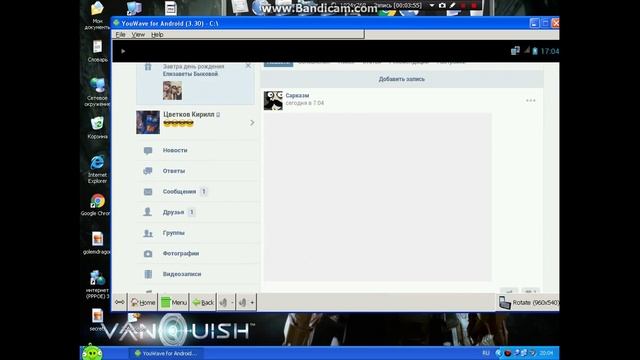
Task: Click the Новости speech bubble icon
Action: point(148,151)
